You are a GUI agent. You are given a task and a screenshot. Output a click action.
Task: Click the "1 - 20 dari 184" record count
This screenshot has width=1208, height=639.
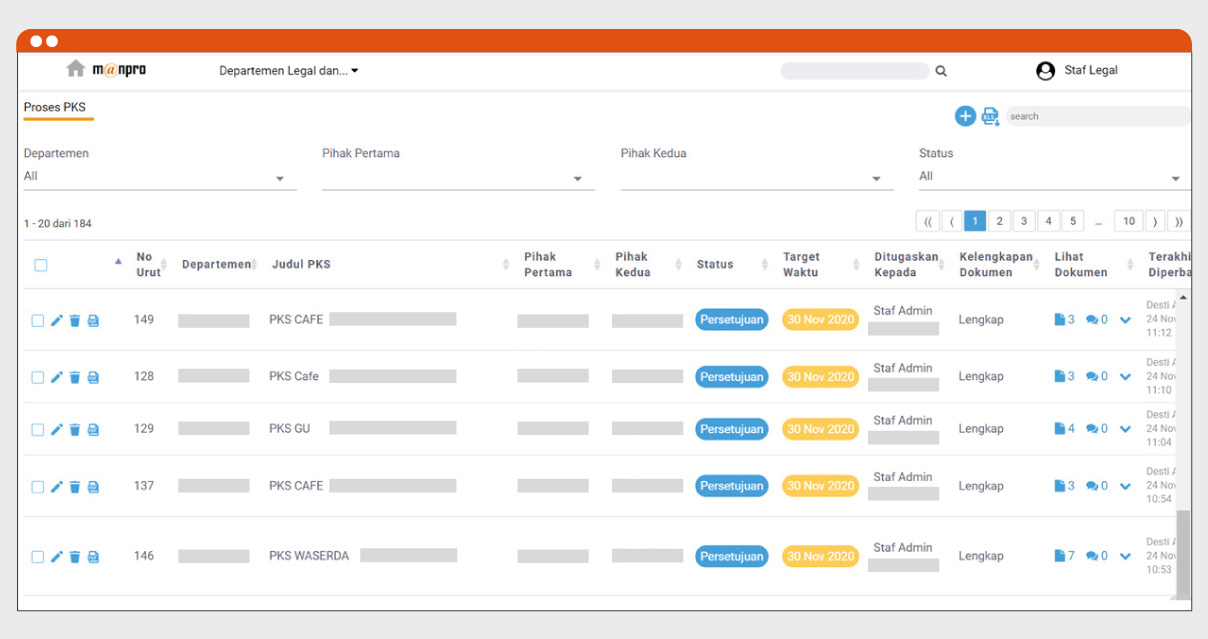click(58, 224)
